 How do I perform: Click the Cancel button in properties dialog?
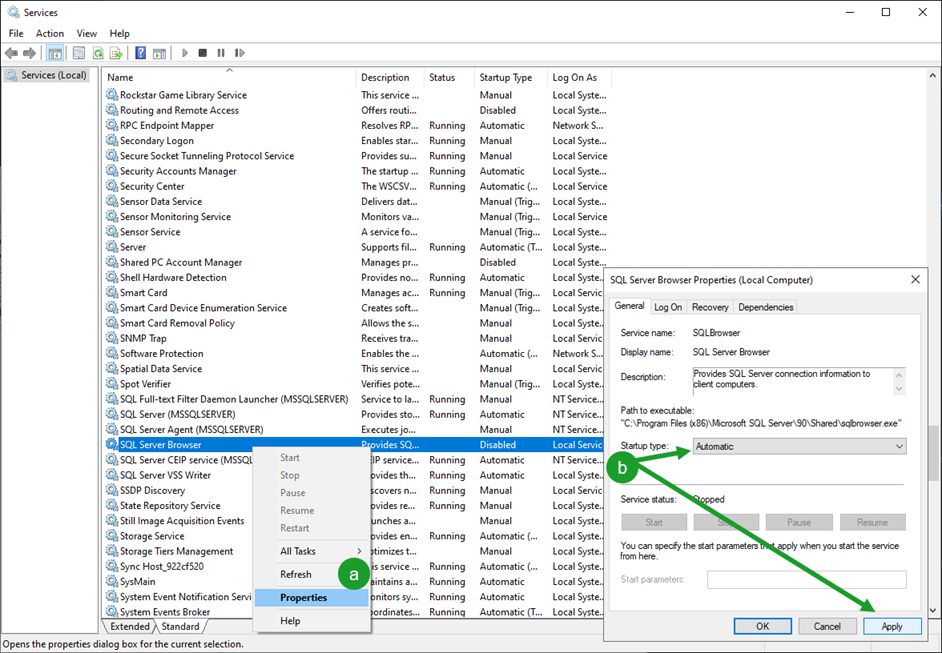tap(827, 627)
